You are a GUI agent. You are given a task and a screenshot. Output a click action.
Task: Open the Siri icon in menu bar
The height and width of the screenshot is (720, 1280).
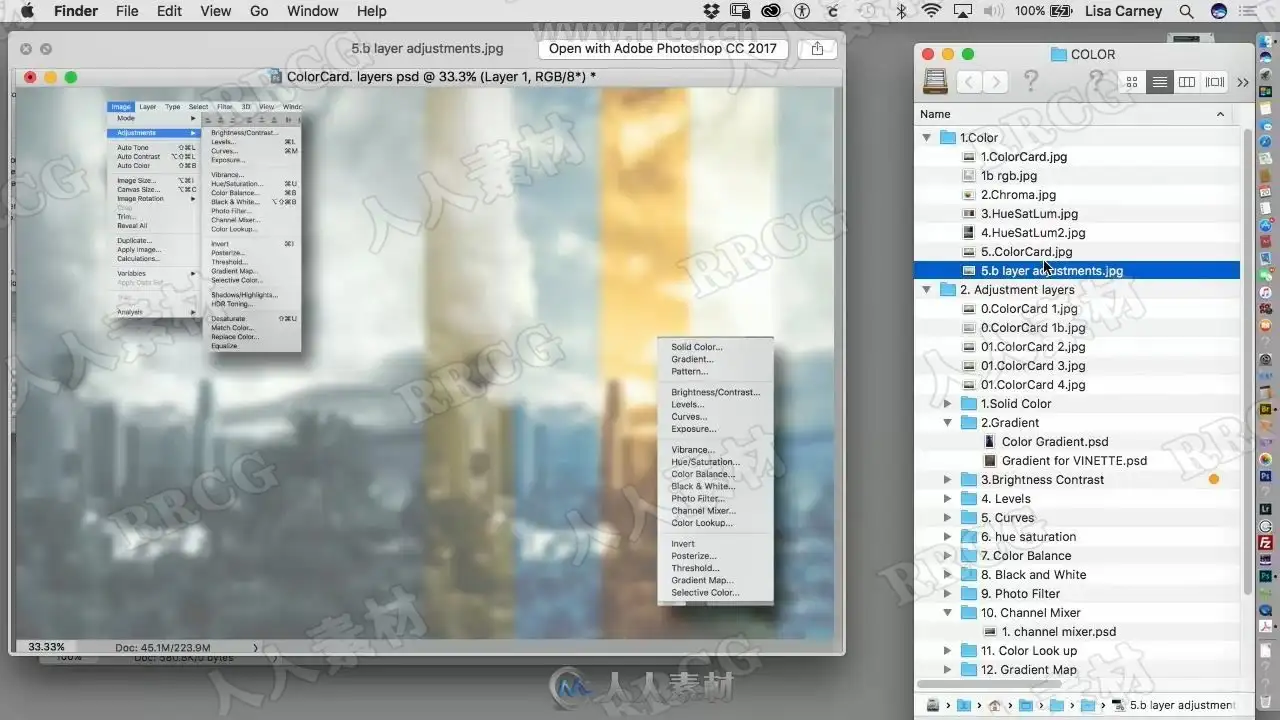tap(1218, 11)
